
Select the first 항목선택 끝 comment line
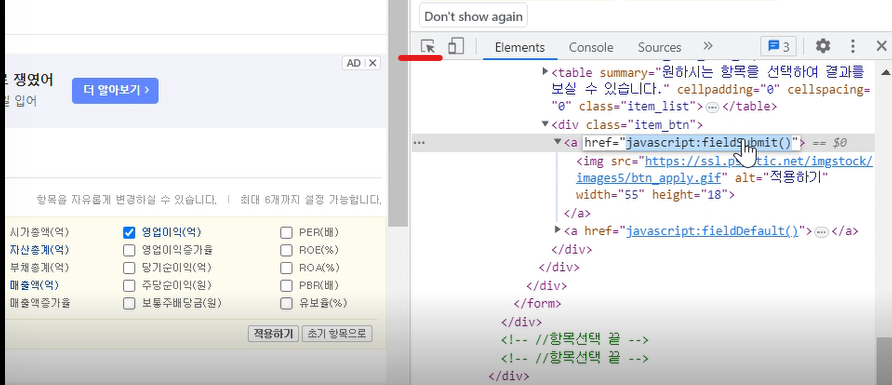575,340
